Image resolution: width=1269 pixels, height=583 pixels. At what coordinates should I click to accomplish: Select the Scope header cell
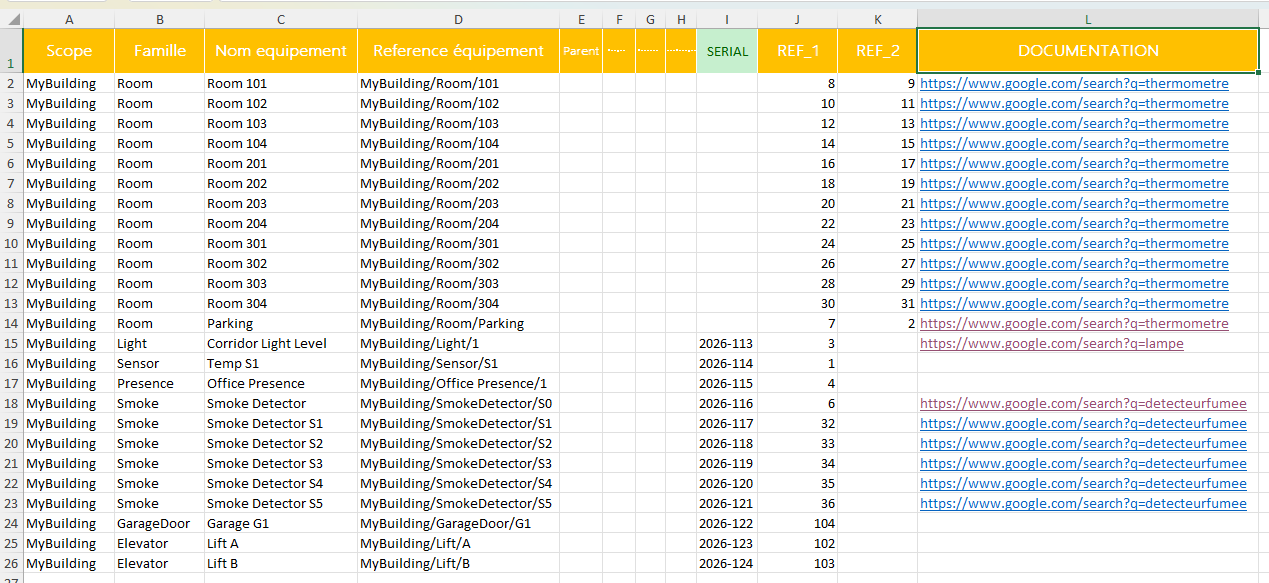tap(69, 51)
